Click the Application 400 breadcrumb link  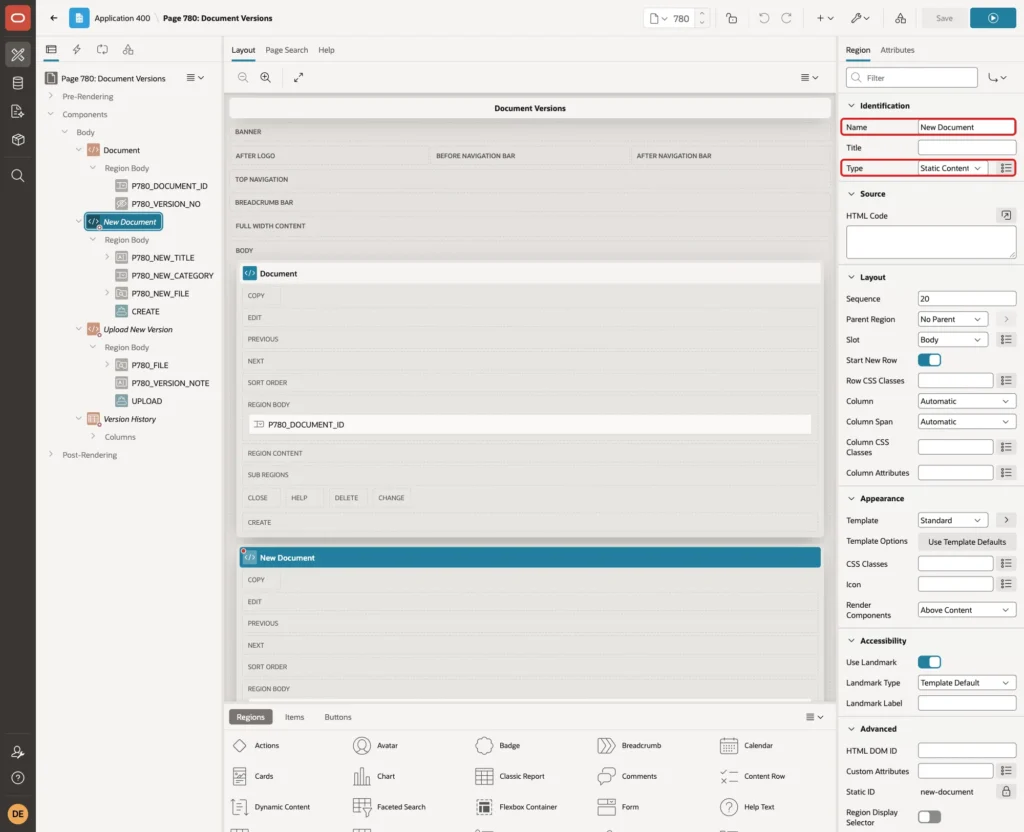click(x=122, y=18)
